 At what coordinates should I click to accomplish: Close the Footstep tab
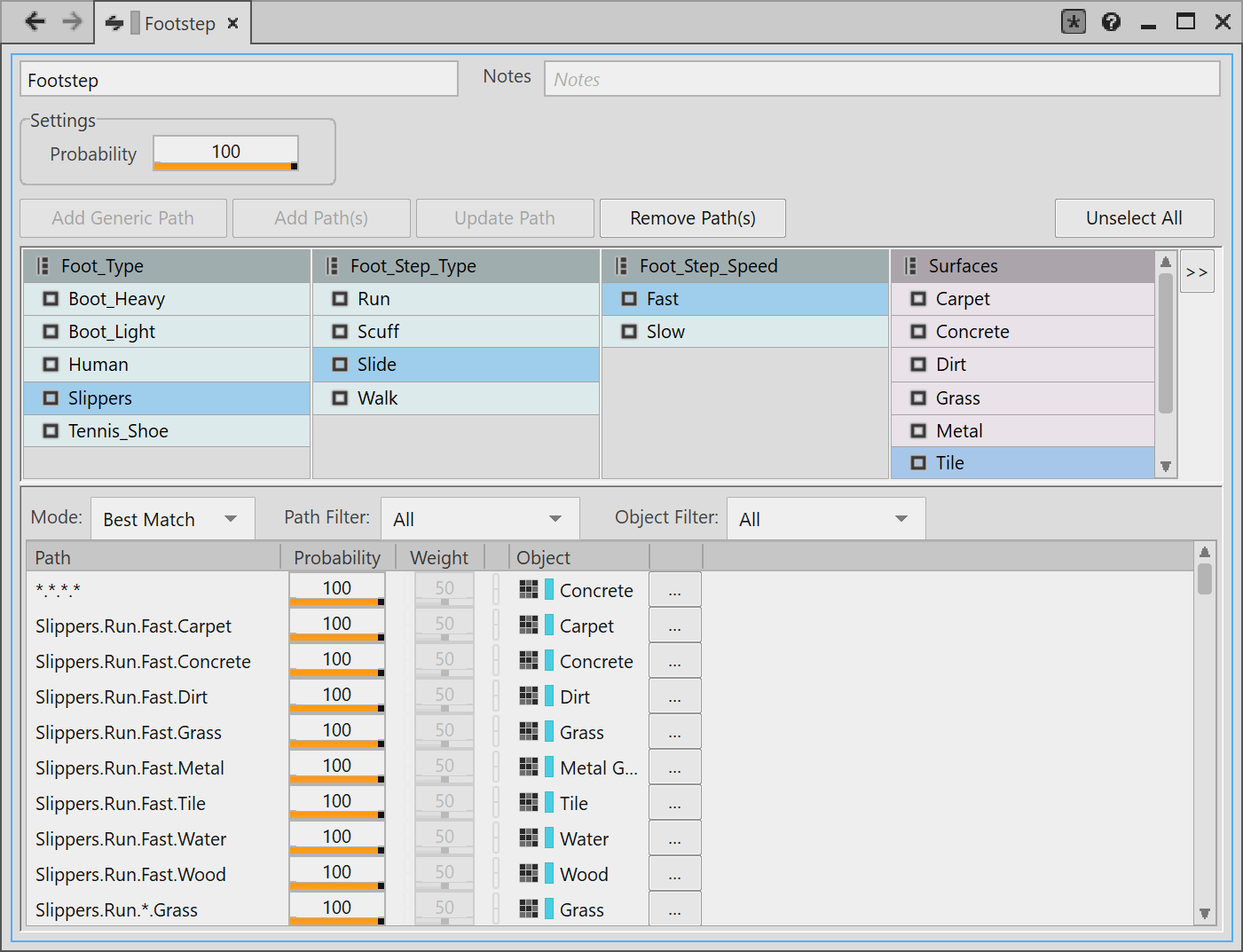(x=233, y=23)
